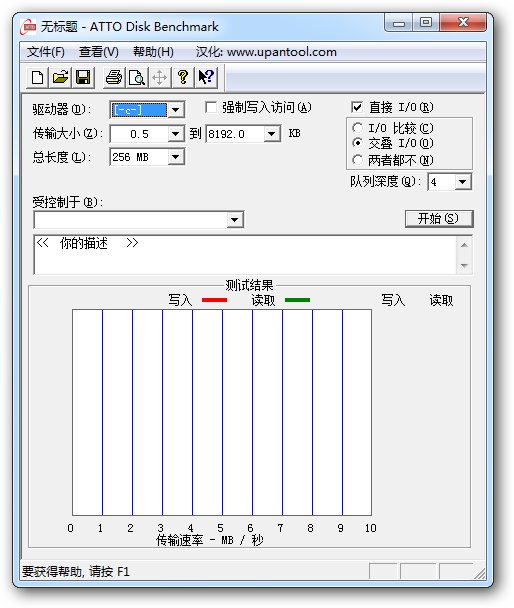Activate context help pointer icon
The image size is (514, 608).
(206, 78)
